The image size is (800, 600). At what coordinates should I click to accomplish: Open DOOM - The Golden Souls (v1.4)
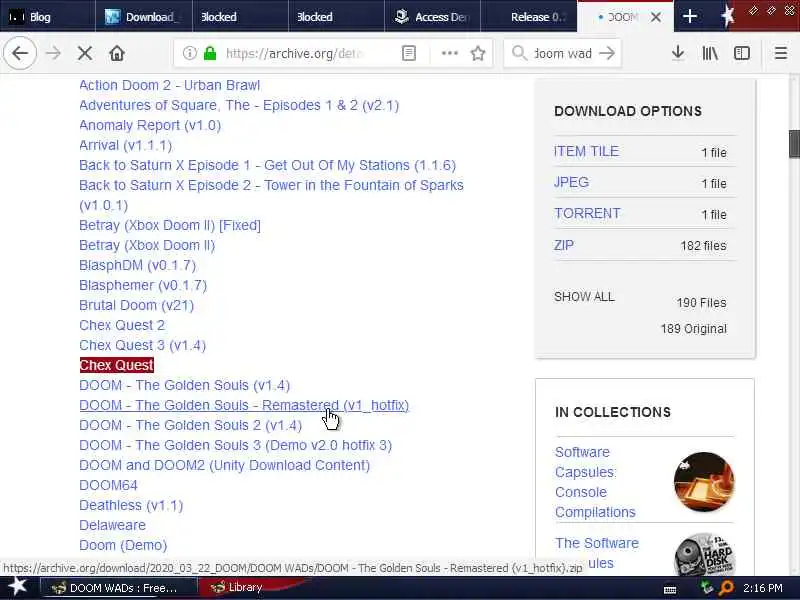click(x=185, y=385)
